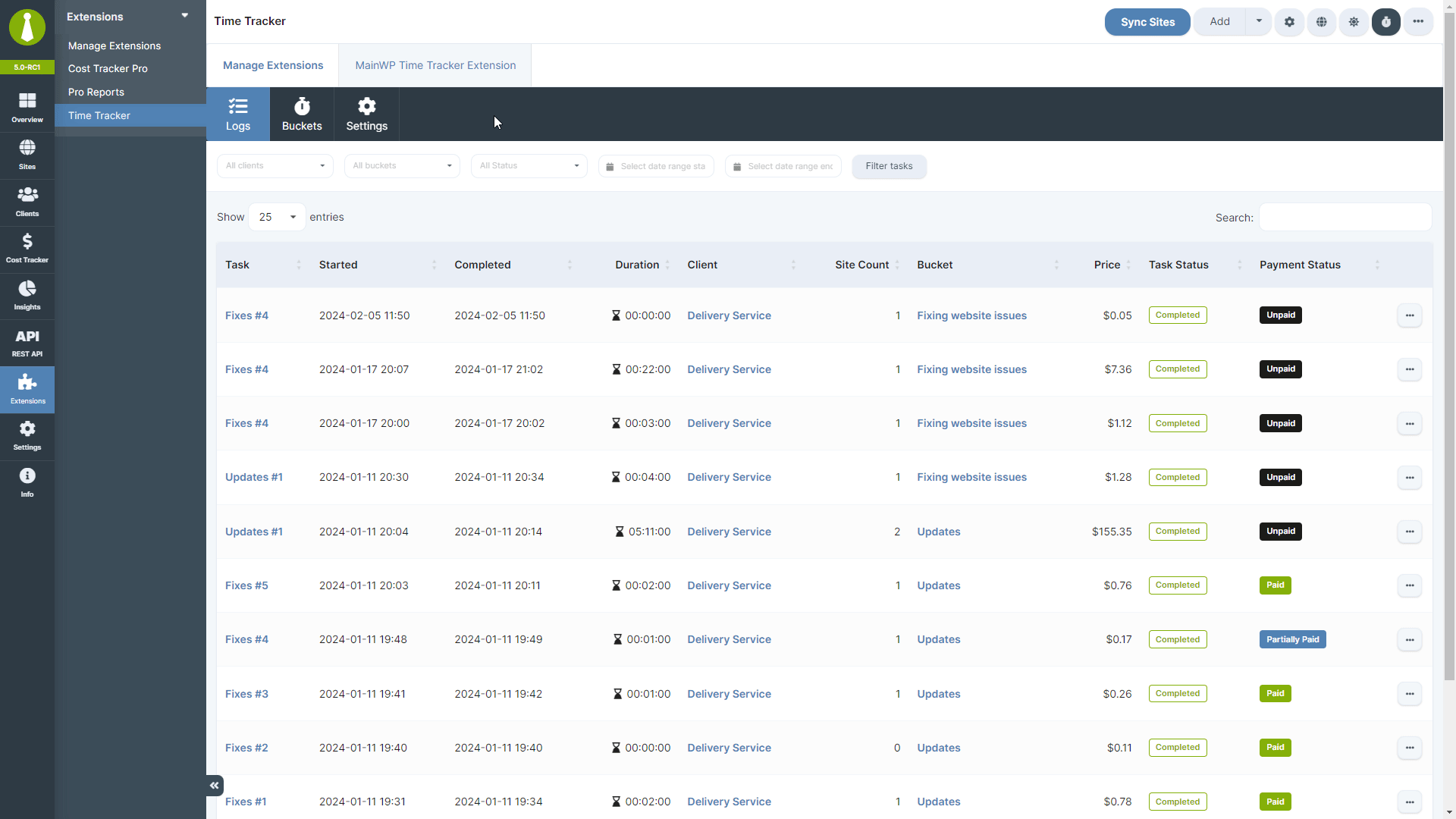Click the globe icon in top toolbar

point(1322,22)
